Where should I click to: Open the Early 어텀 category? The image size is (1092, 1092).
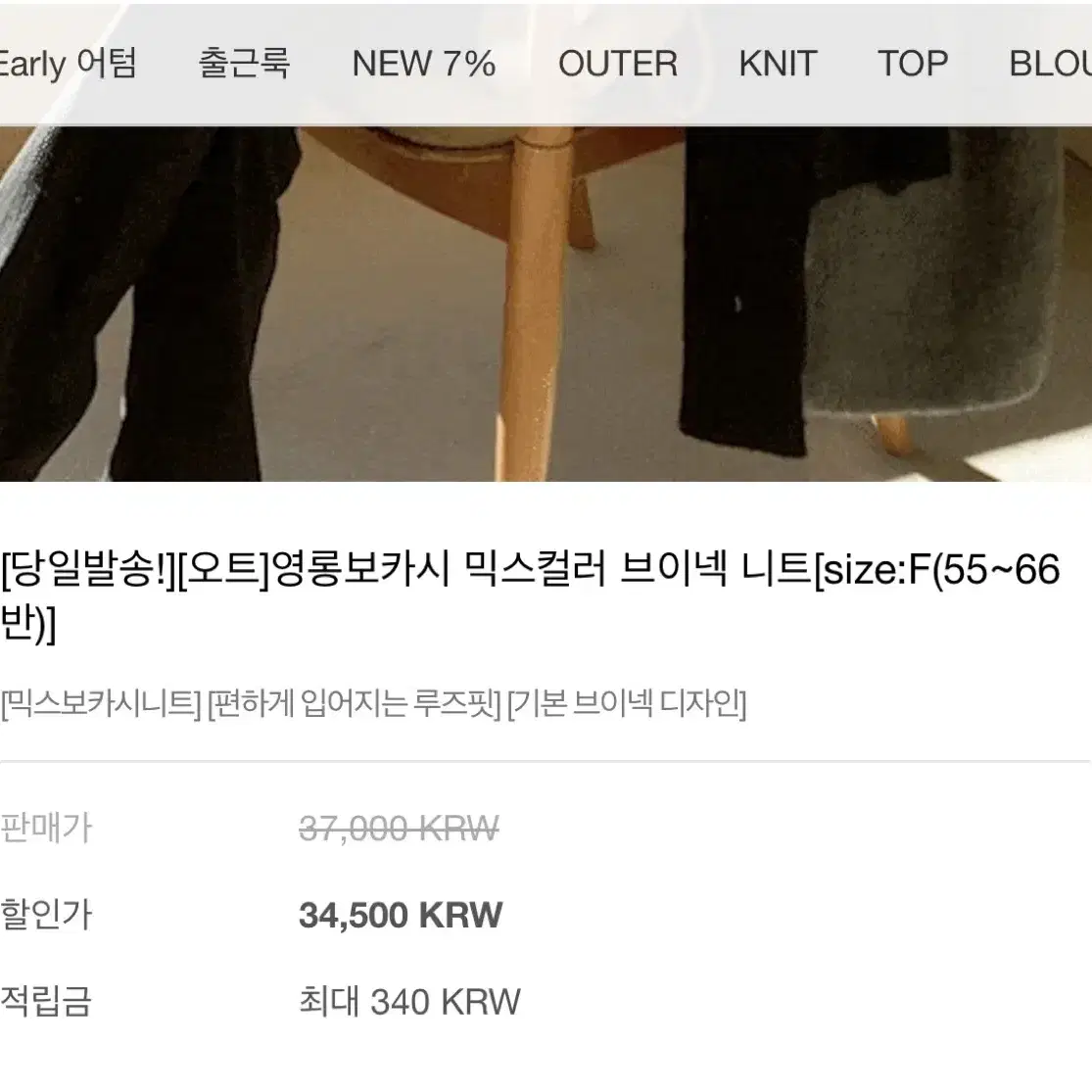[x=68, y=64]
